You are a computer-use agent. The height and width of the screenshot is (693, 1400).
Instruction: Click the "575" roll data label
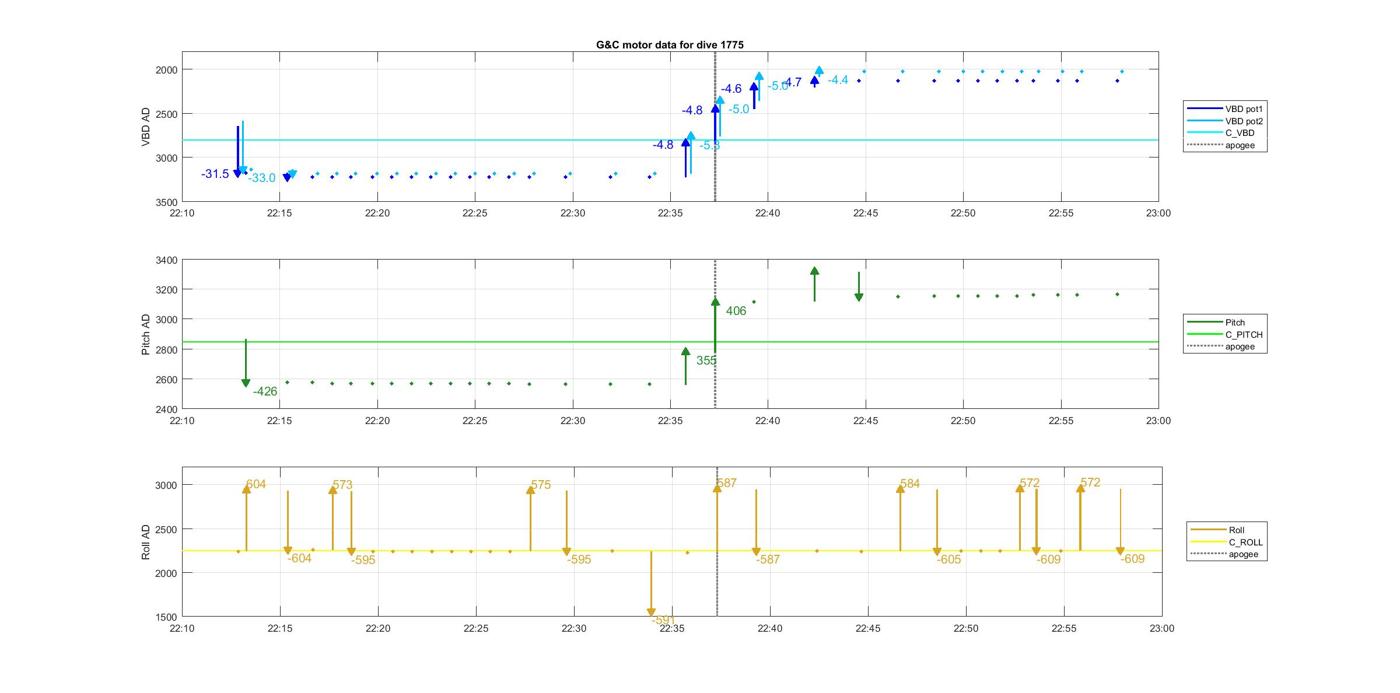click(x=540, y=485)
